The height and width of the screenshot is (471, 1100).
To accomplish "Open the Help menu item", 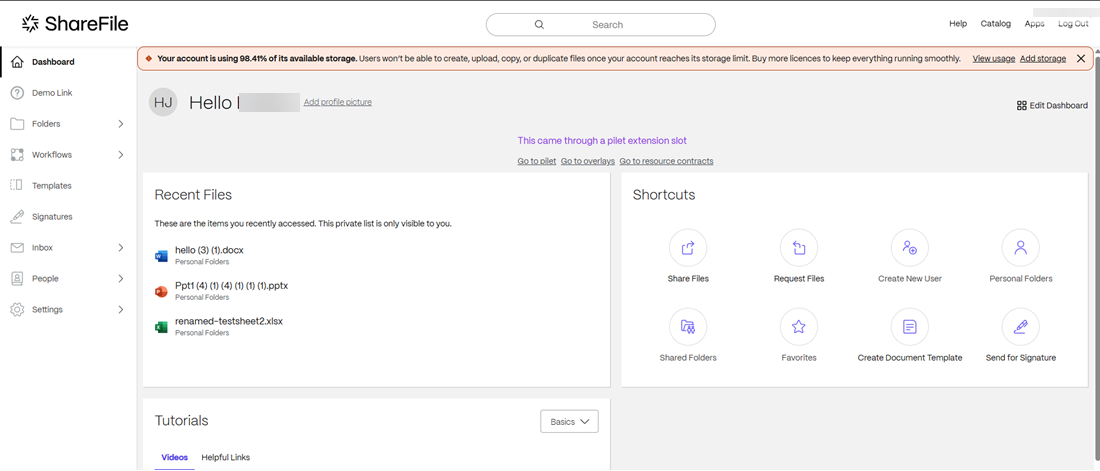I will [958, 24].
